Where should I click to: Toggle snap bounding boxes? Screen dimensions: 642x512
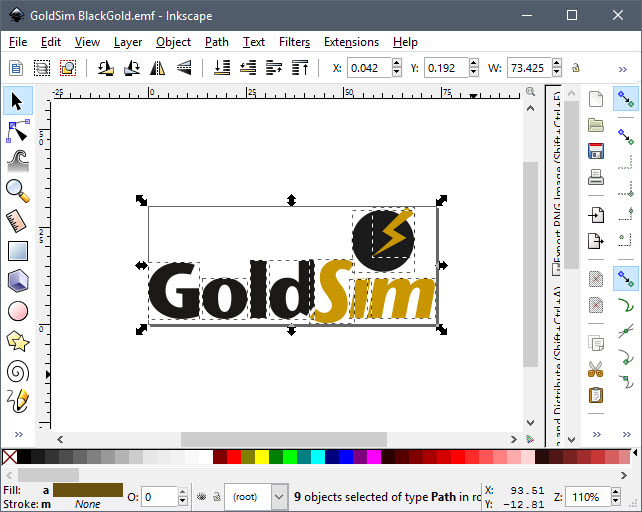coord(626,136)
